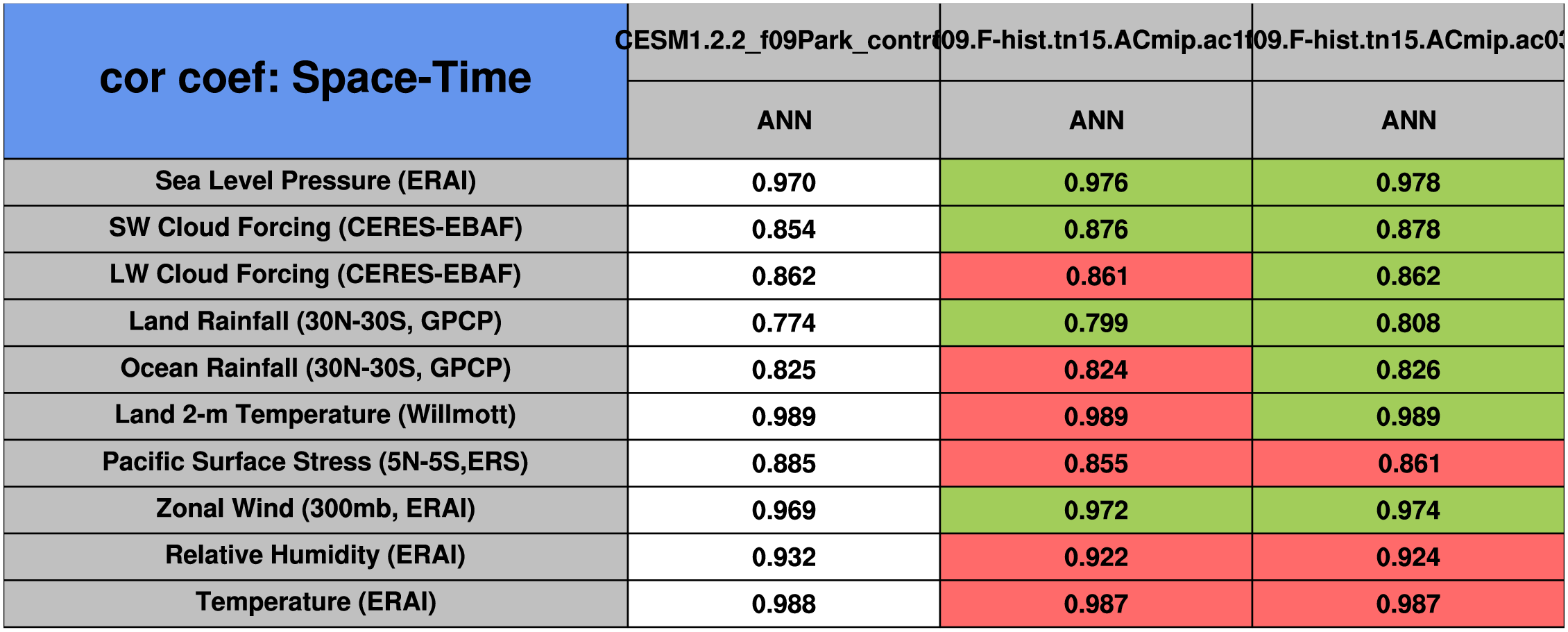The height and width of the screenshot is (632, 1568).
Task: Select the f09.F-hist.tn15.ACmip.ac1 column header
Action: [x=1096, y=41]
